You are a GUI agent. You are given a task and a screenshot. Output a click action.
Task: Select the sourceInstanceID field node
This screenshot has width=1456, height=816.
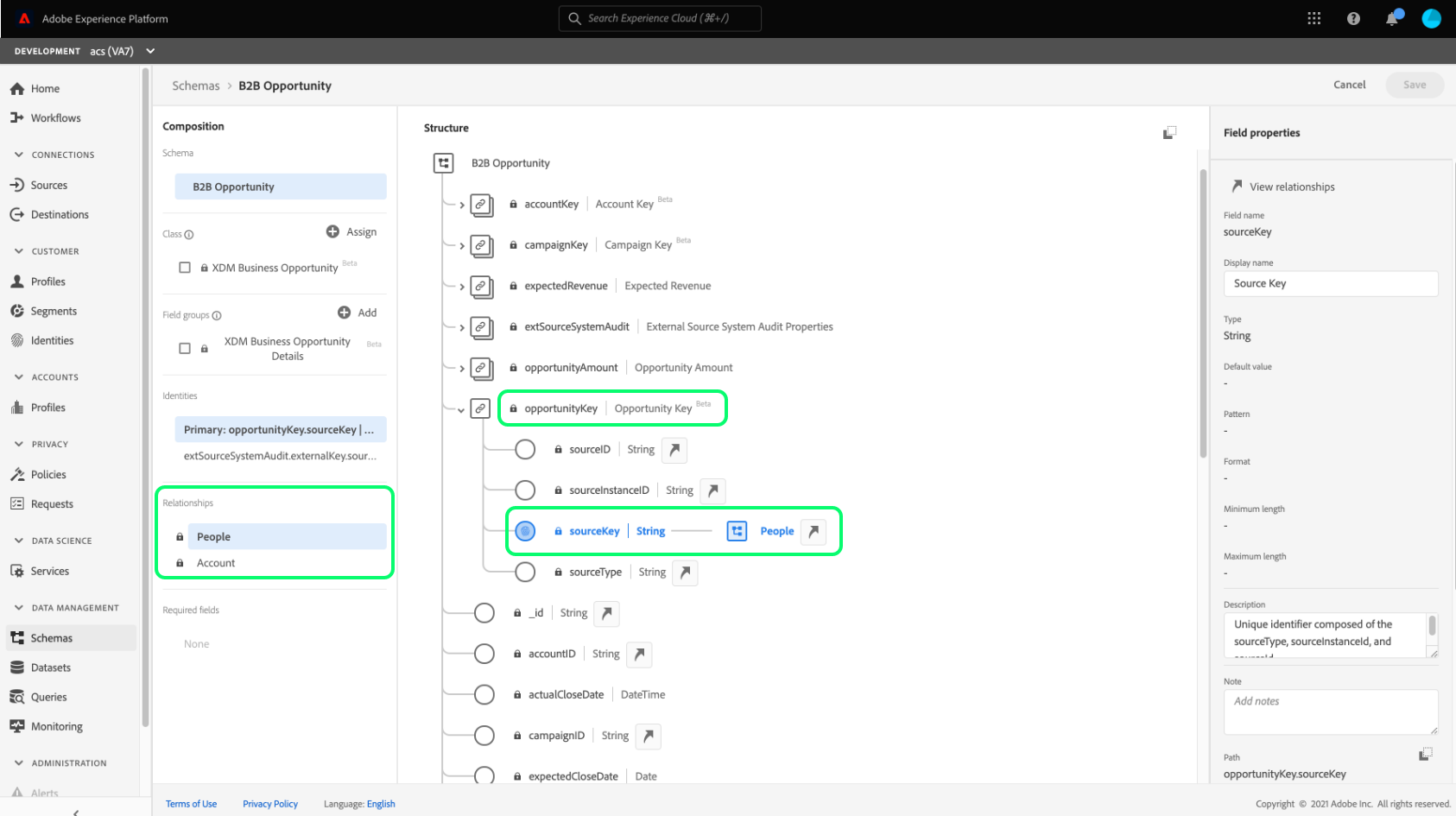(x=525, y=490)
